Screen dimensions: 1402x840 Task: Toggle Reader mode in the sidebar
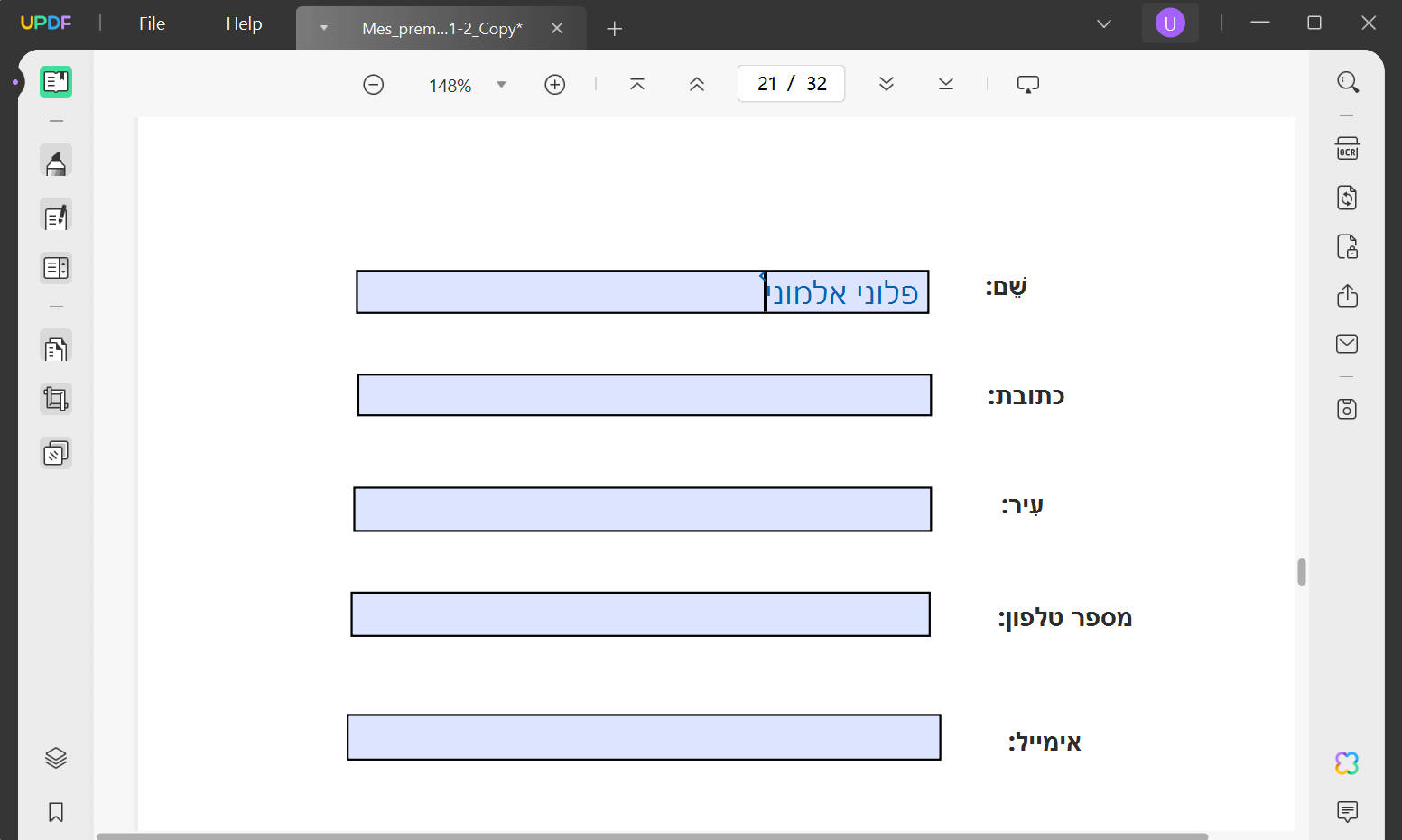point(56,81)
